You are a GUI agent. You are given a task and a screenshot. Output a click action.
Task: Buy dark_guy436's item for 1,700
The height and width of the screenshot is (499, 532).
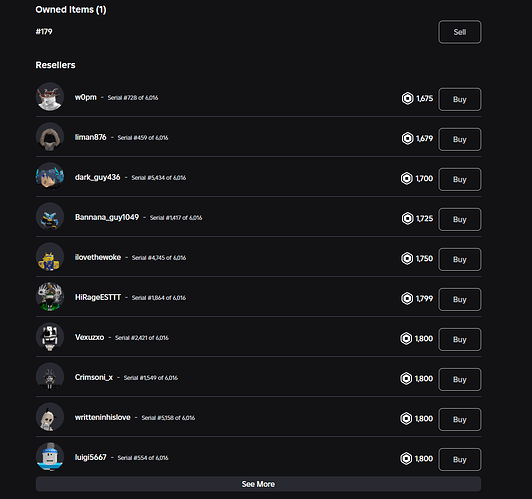pyautogui.click(x=460, y=179)
